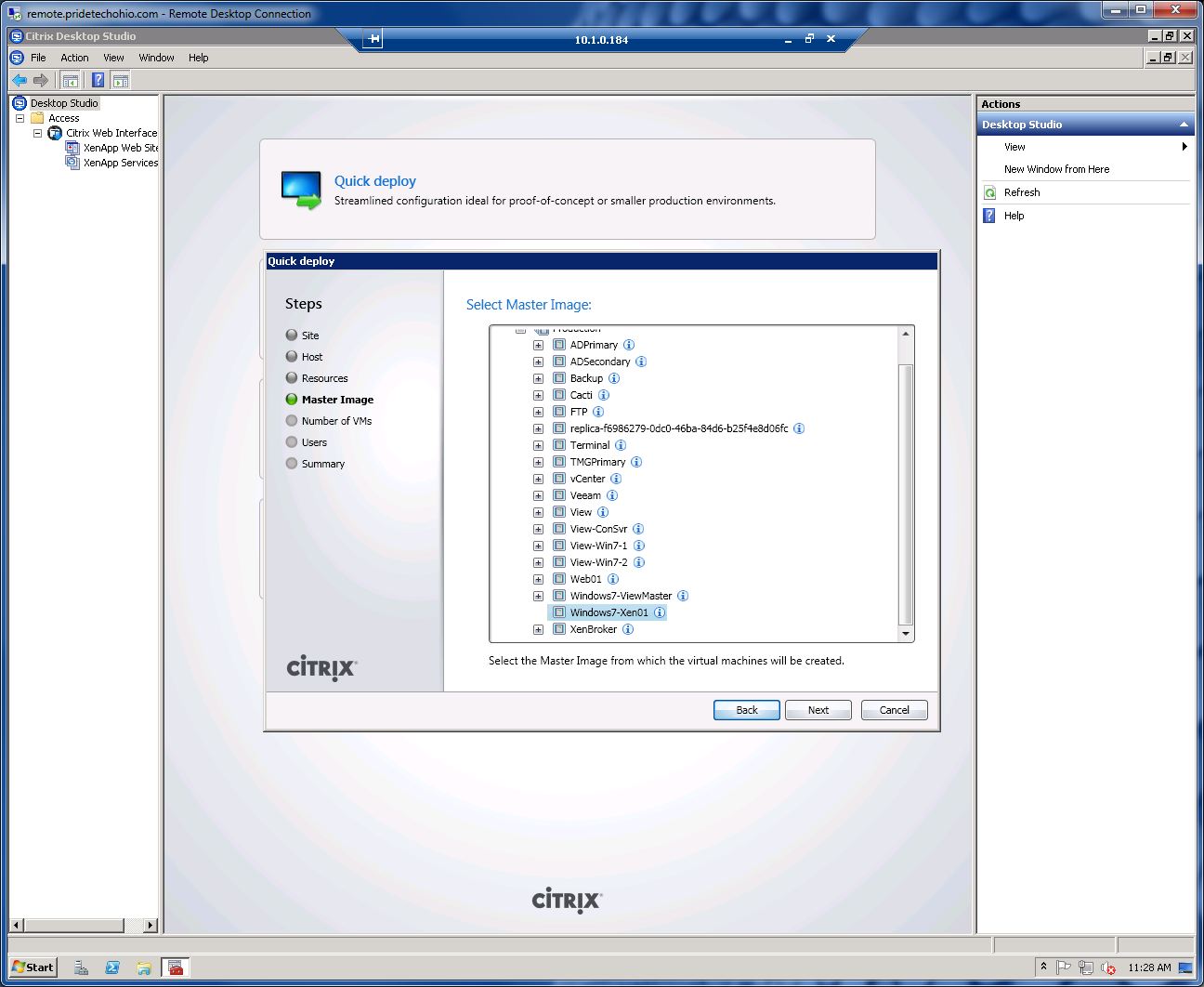Toggle the Action pane toolbar icon

point(120,80)
